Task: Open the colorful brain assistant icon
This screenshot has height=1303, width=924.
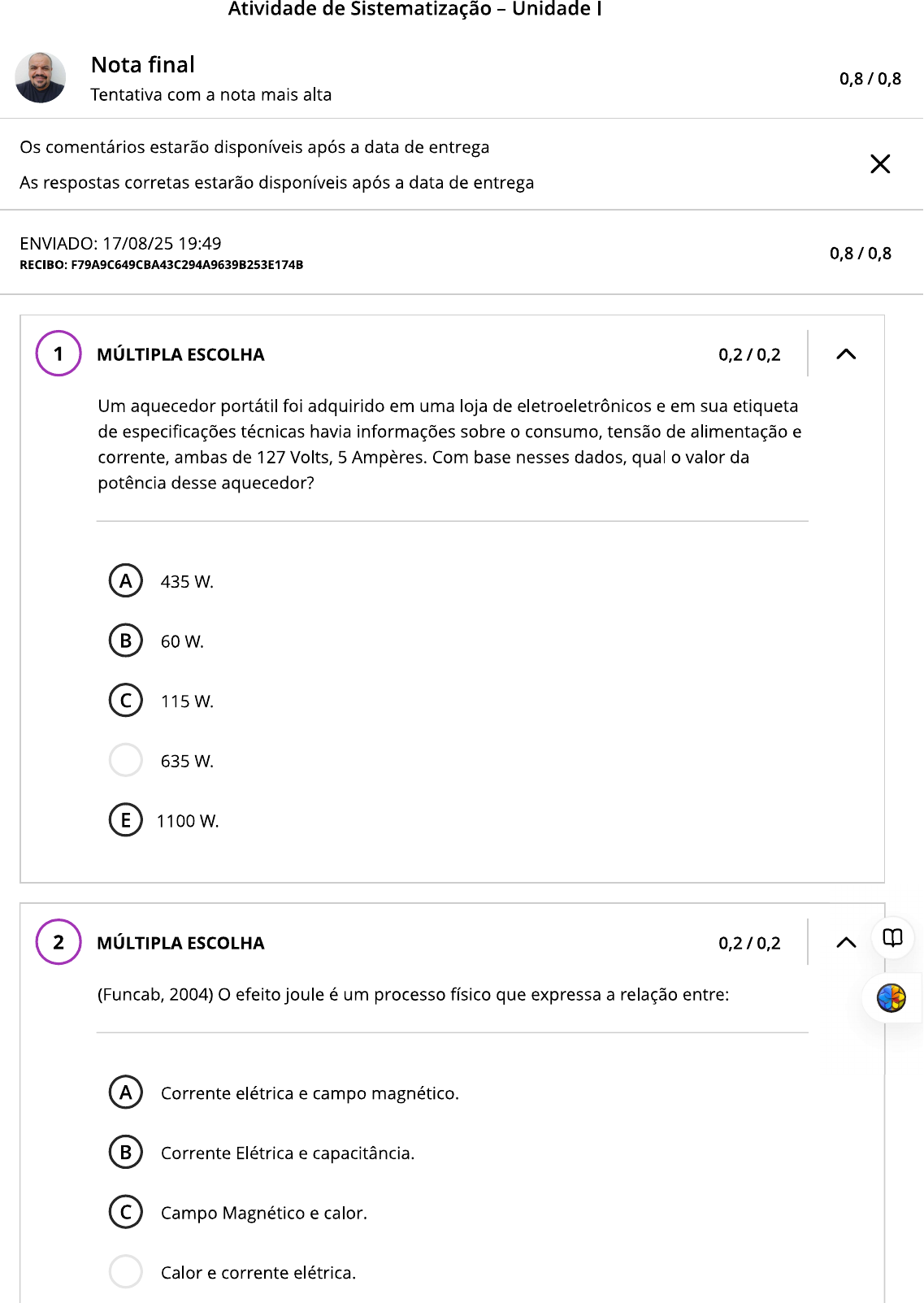Action: coord(891,998)
